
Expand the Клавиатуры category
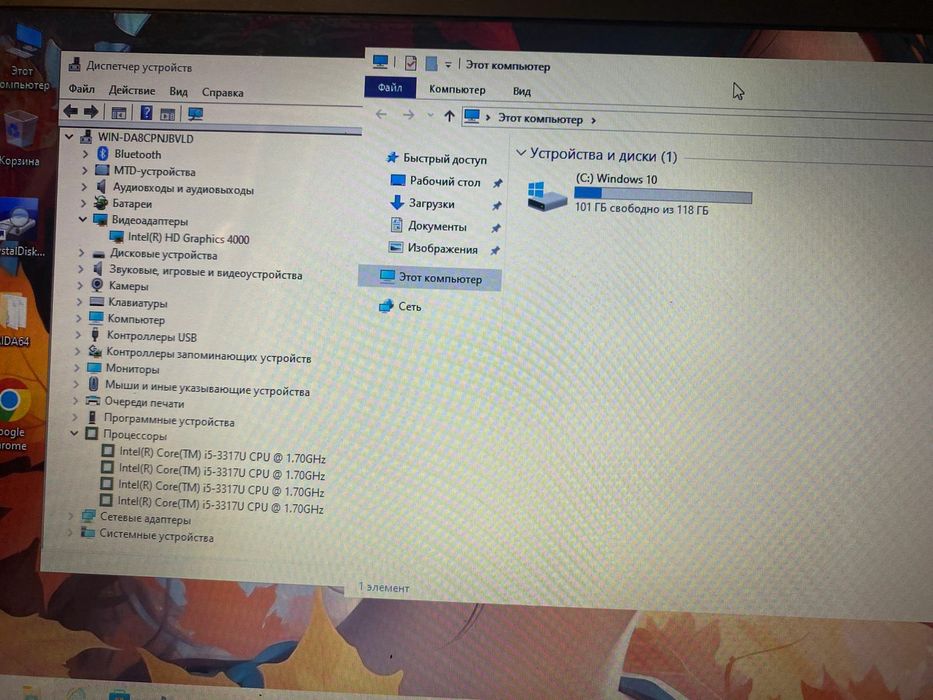80,302
